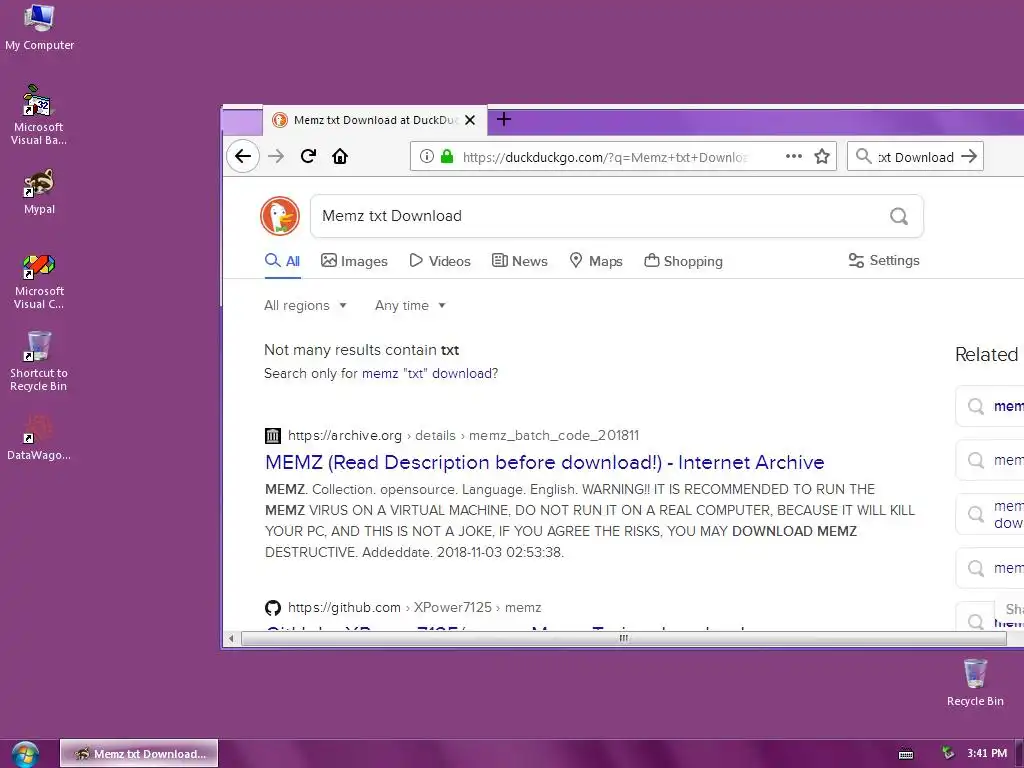This screenshot has width=1024, height=768.
Task: Go back with browser back arrow
Action: pos(243,156)
